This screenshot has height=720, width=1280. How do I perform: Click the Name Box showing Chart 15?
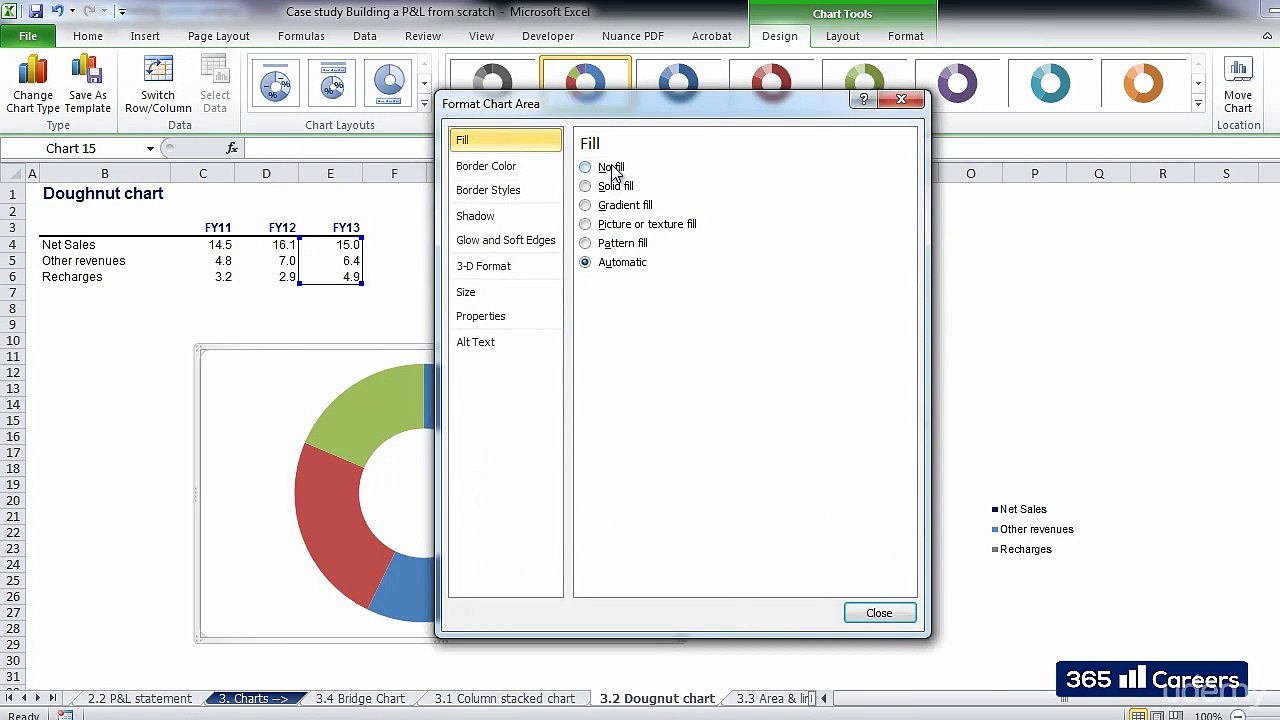tap(71, 148)
